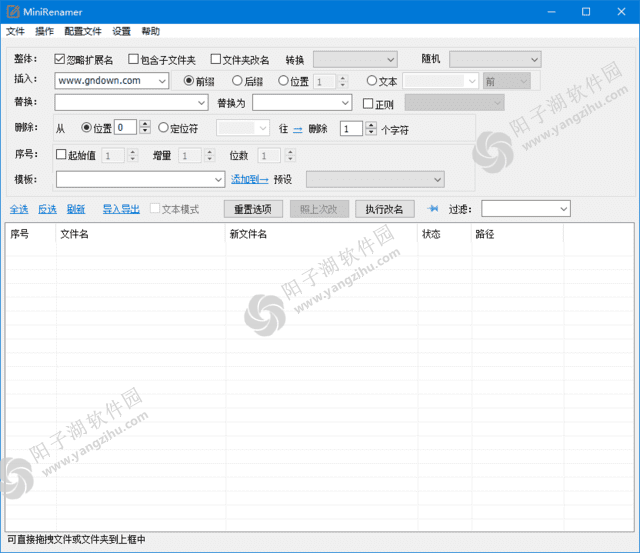
Task: Click the 添加到→ link
Action: (249, 179)
